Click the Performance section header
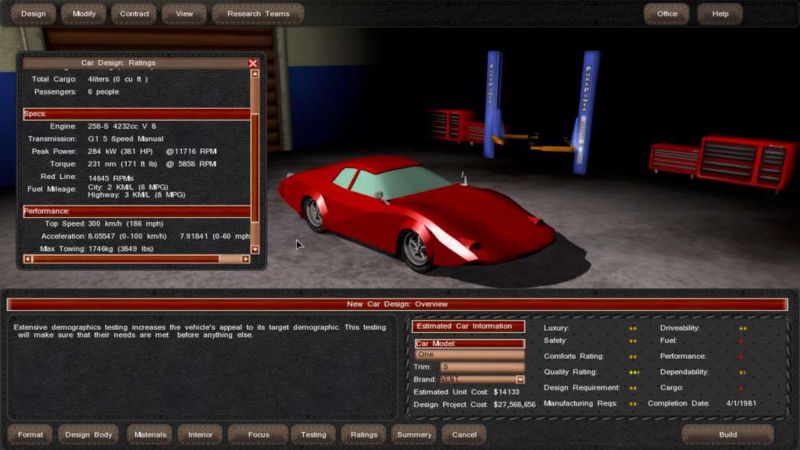The width and height of the screenshot is (800, 450). [x=136, y=211]
